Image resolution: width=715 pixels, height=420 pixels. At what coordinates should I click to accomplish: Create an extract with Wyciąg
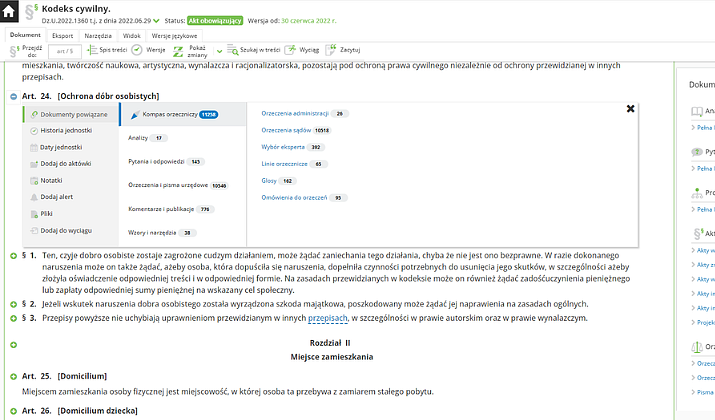[302, 50]
